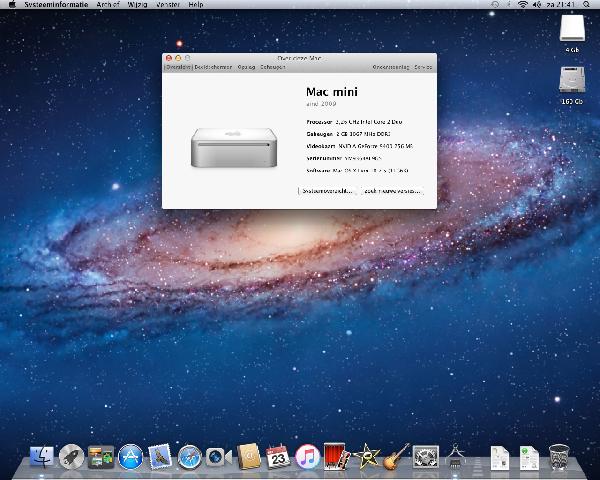Click the Bluetooth status icon
The width and height of the screenshot is (600, 480).
[509, 4]
